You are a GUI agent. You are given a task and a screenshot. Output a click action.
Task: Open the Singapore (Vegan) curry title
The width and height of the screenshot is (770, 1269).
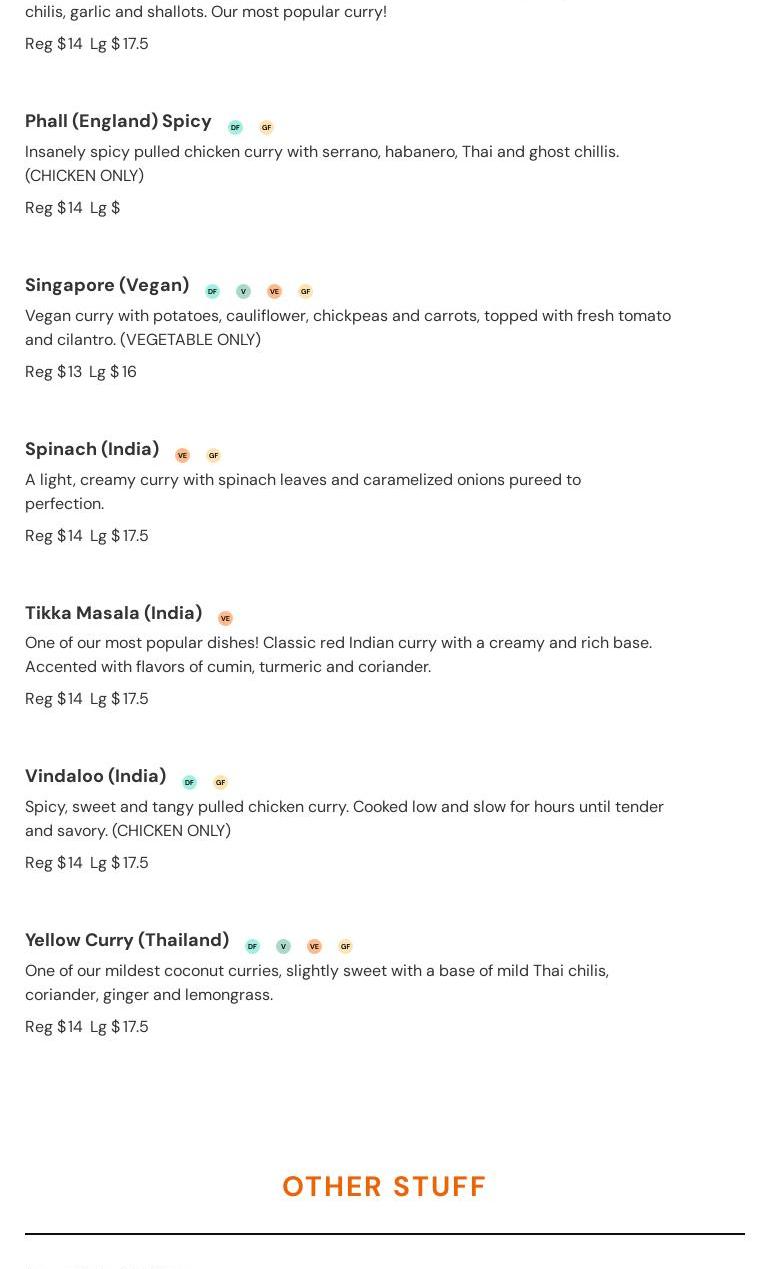tap(107, 285)
